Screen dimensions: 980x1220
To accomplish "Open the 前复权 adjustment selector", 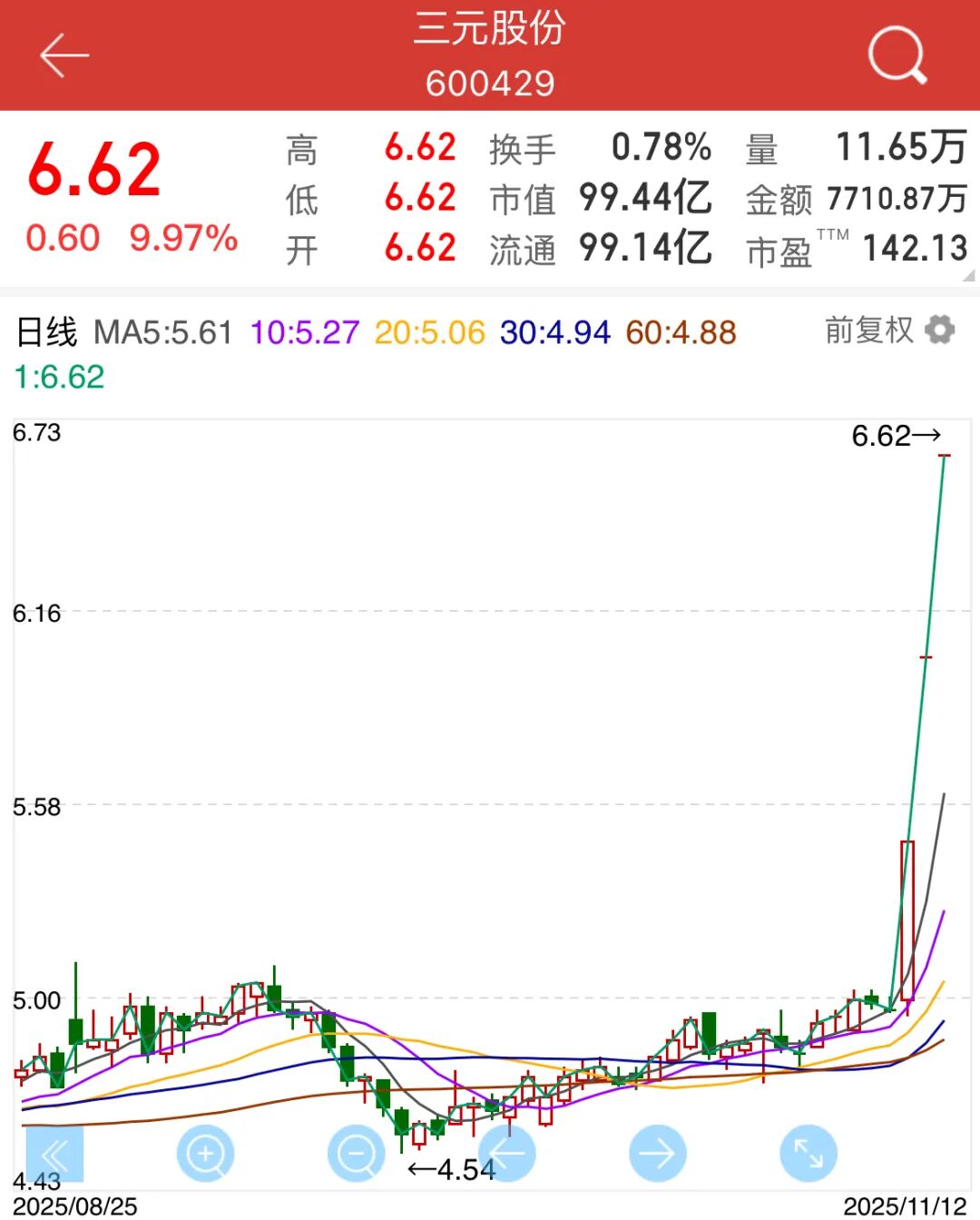I will pyautogui.click(x=868, y=330).
